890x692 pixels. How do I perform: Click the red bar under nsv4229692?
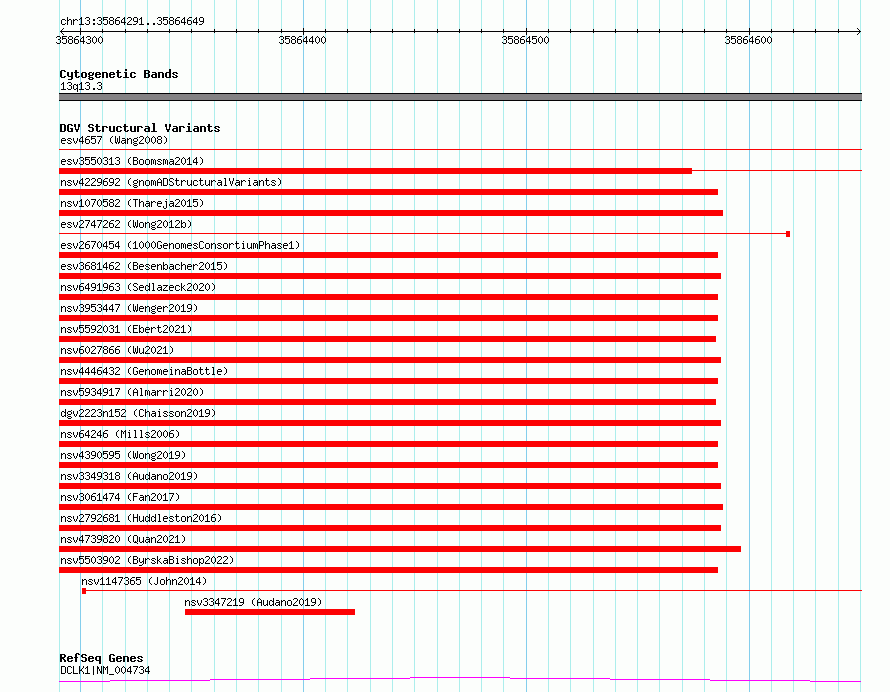click(388, 192)
